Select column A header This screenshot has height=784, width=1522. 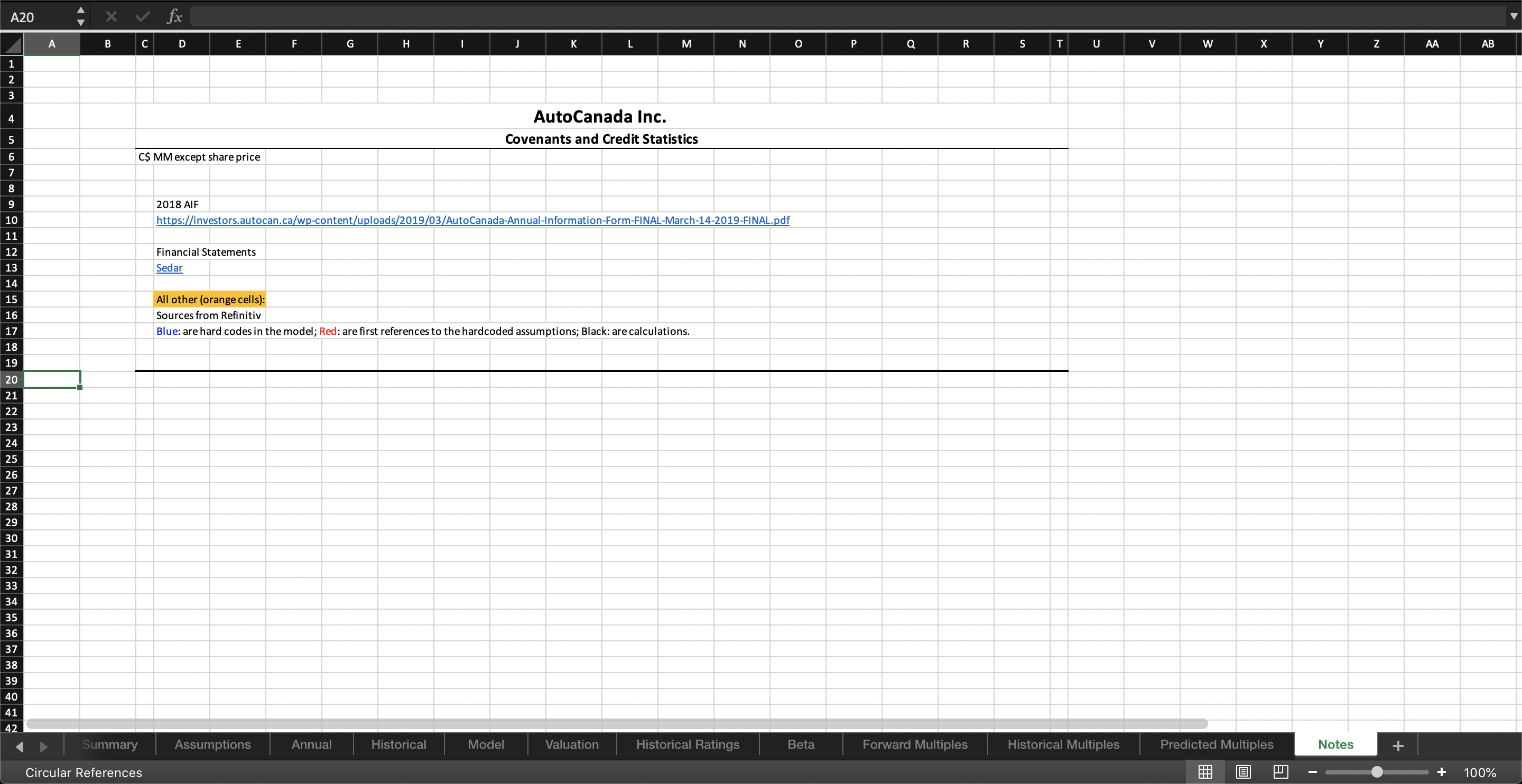pyautogui.click(x=52, y=44)
